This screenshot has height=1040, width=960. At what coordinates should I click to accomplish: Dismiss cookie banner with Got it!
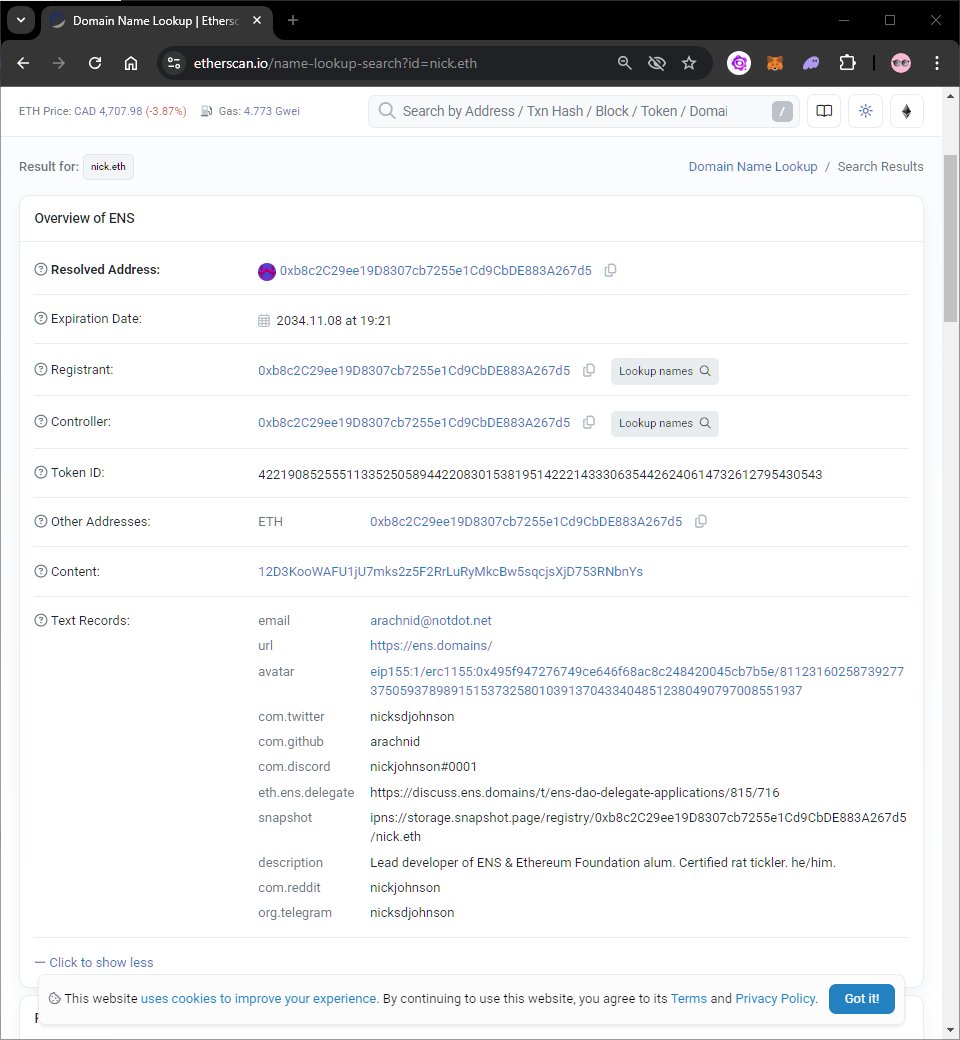click(x=861, y=999)
